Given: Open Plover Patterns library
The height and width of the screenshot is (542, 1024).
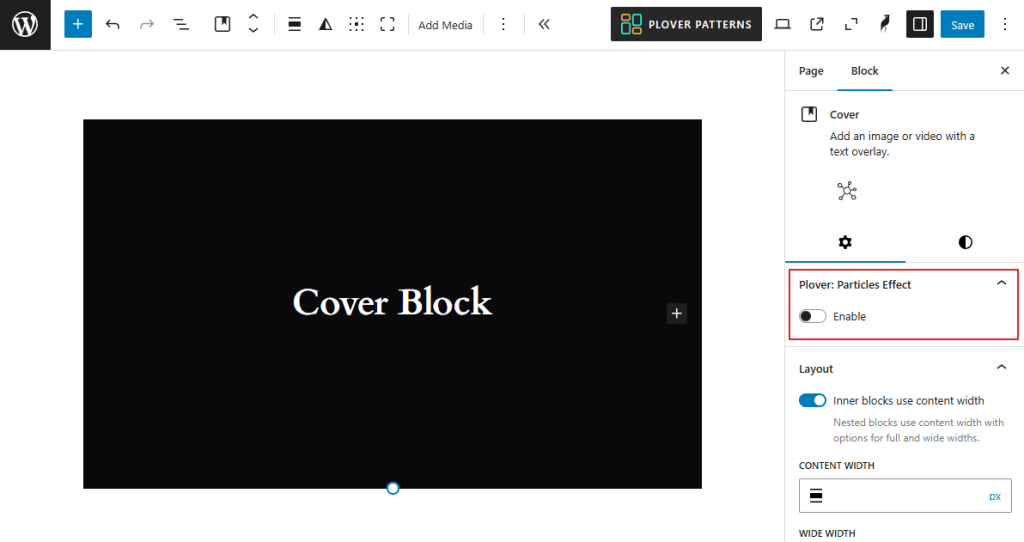Looking at the screenshot, I should [686, 24].
